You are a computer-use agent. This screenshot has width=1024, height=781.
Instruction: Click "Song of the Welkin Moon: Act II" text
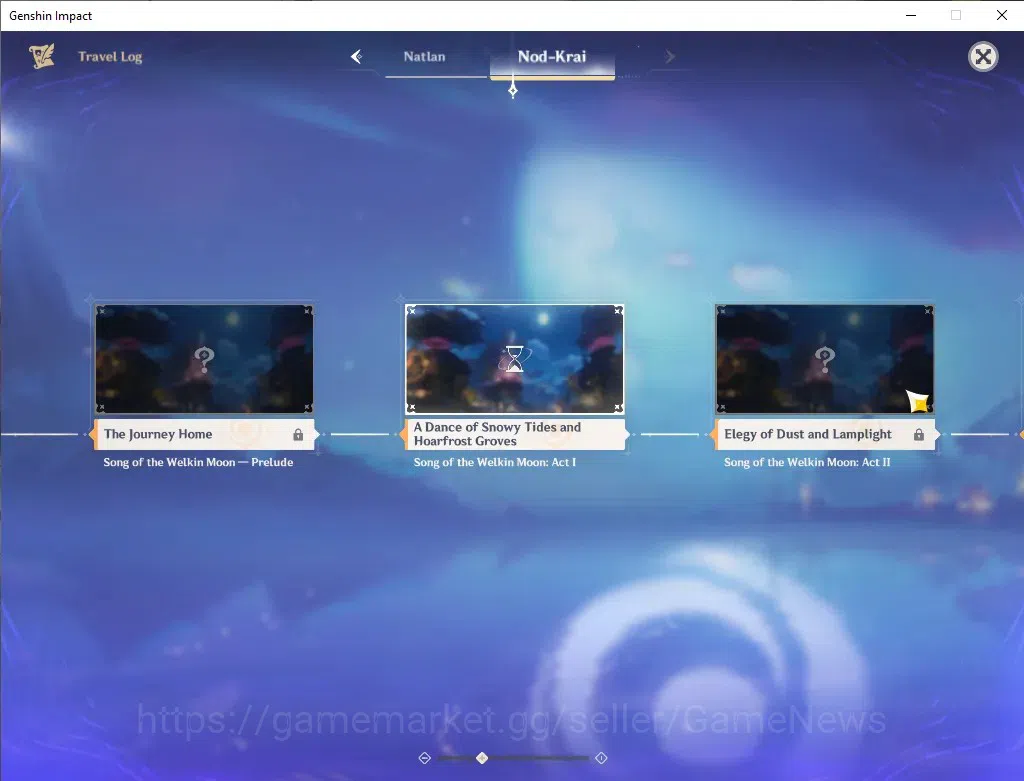[x=807, y=462]
